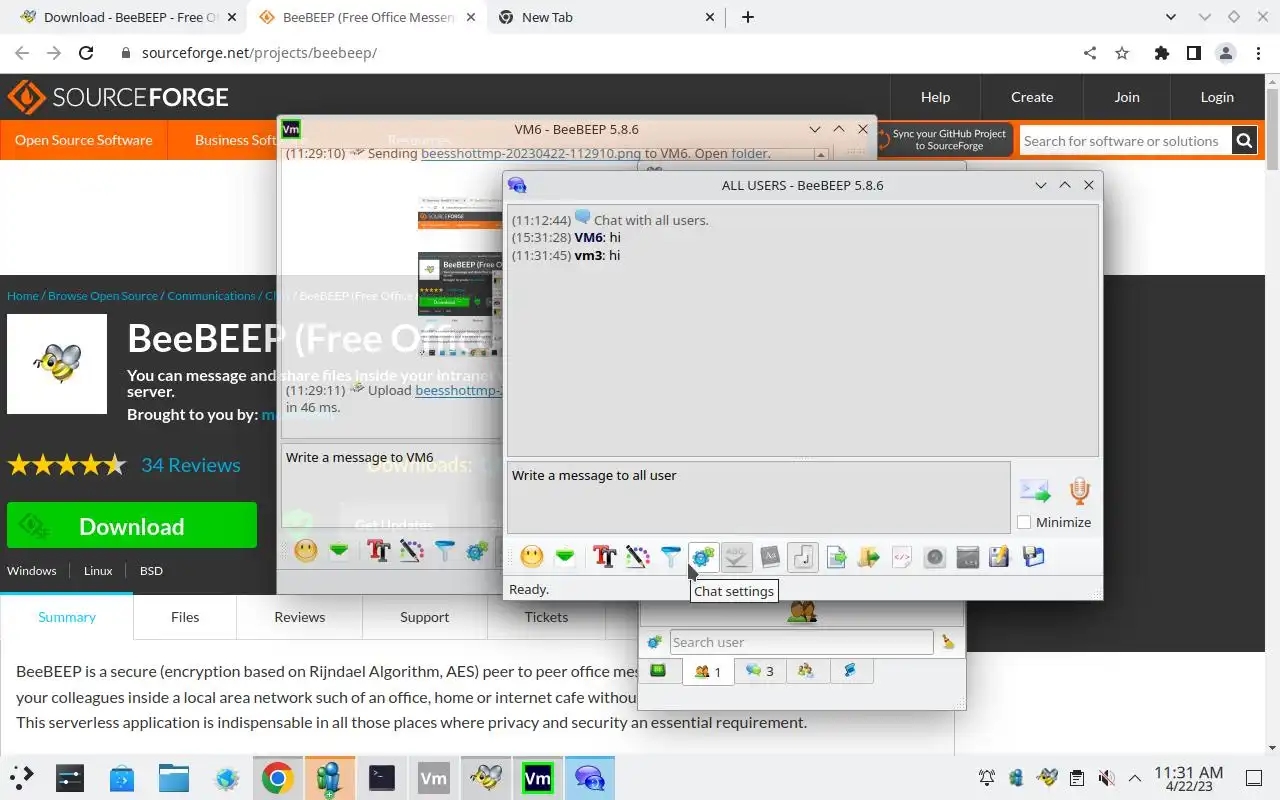Reload the page in Chrome
Viewport: 1280px width, 800px height.
(x=86, y=53)
